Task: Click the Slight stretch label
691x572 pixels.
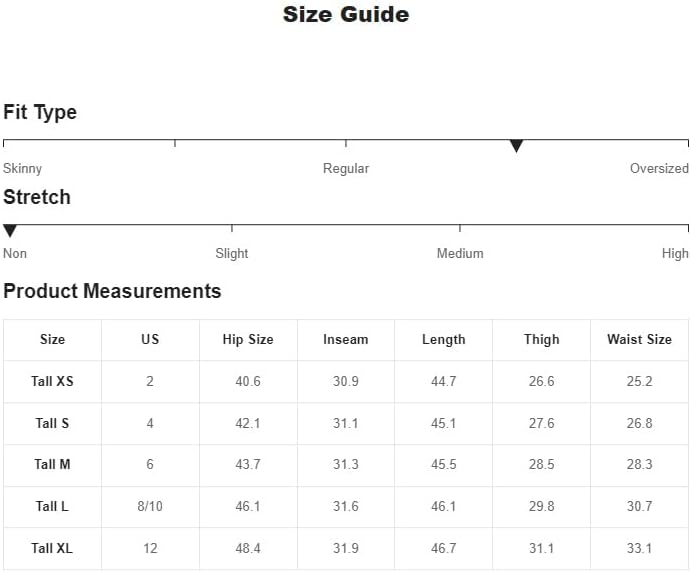Action: pyautogui.click(x=232, y=254)
